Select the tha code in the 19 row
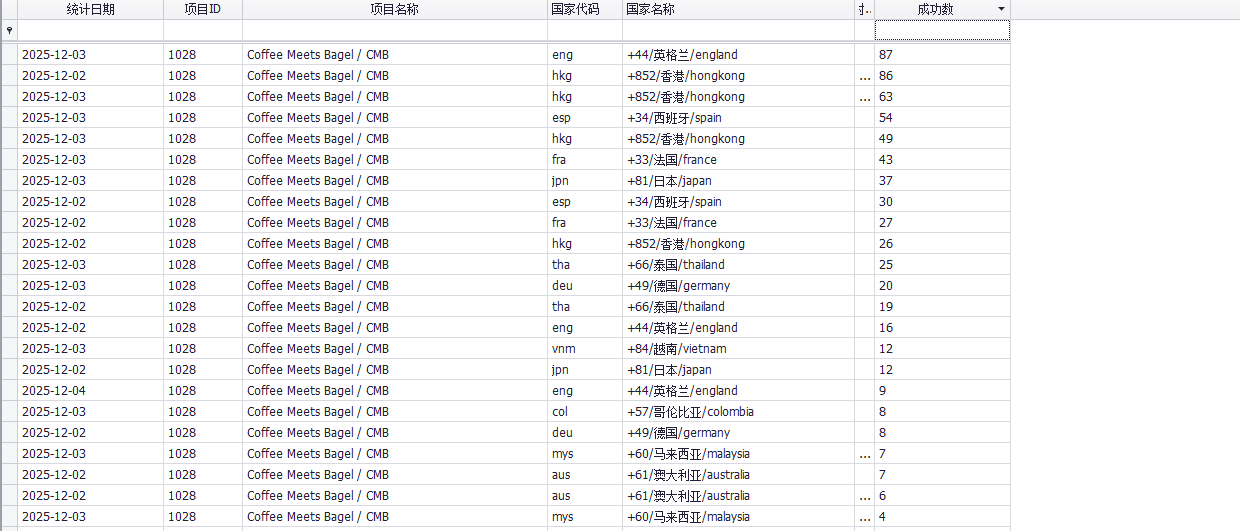Viewport: 1240px width, 531px height. [x=584, y=307]
